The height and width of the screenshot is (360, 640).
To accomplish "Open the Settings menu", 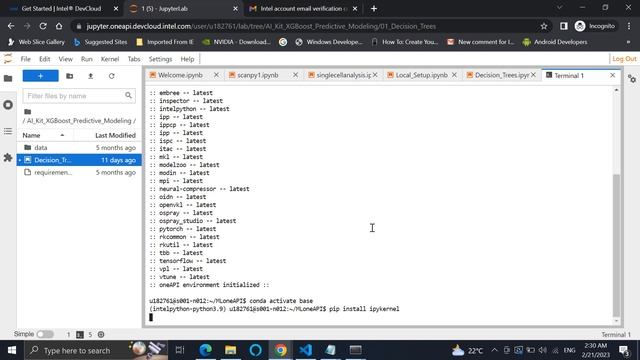I will point(160,59).
